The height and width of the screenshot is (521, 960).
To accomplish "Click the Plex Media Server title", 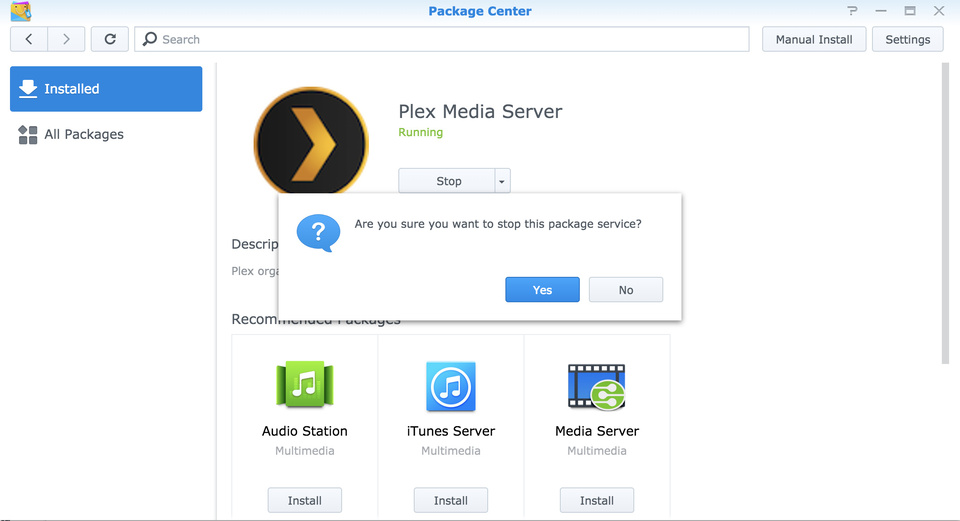I will pyautogui.click(x=480, y=111).
